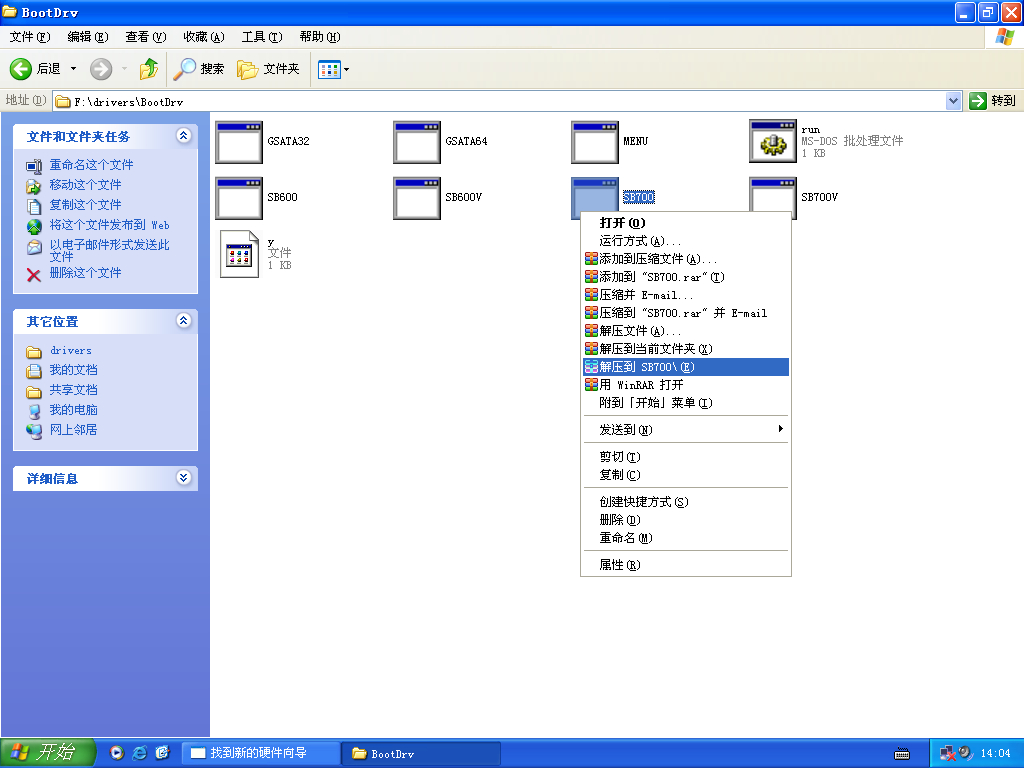Viewport: 1024px width, 768px height.
Task: Click Internet Explorer quick launch icon
Action: coord(140,753)
